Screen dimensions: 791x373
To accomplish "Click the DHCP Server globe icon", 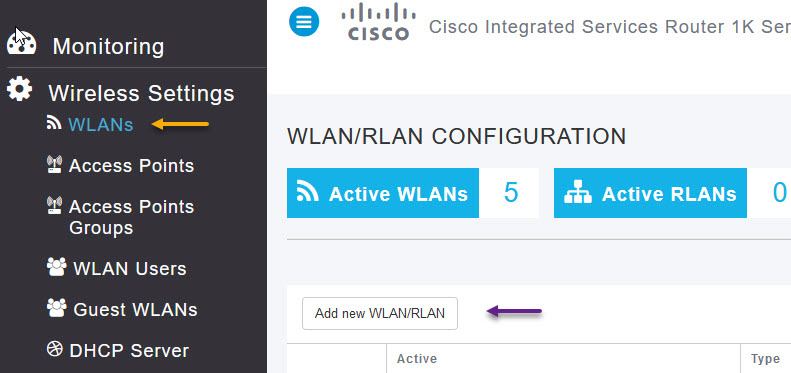I will [54, 349].
